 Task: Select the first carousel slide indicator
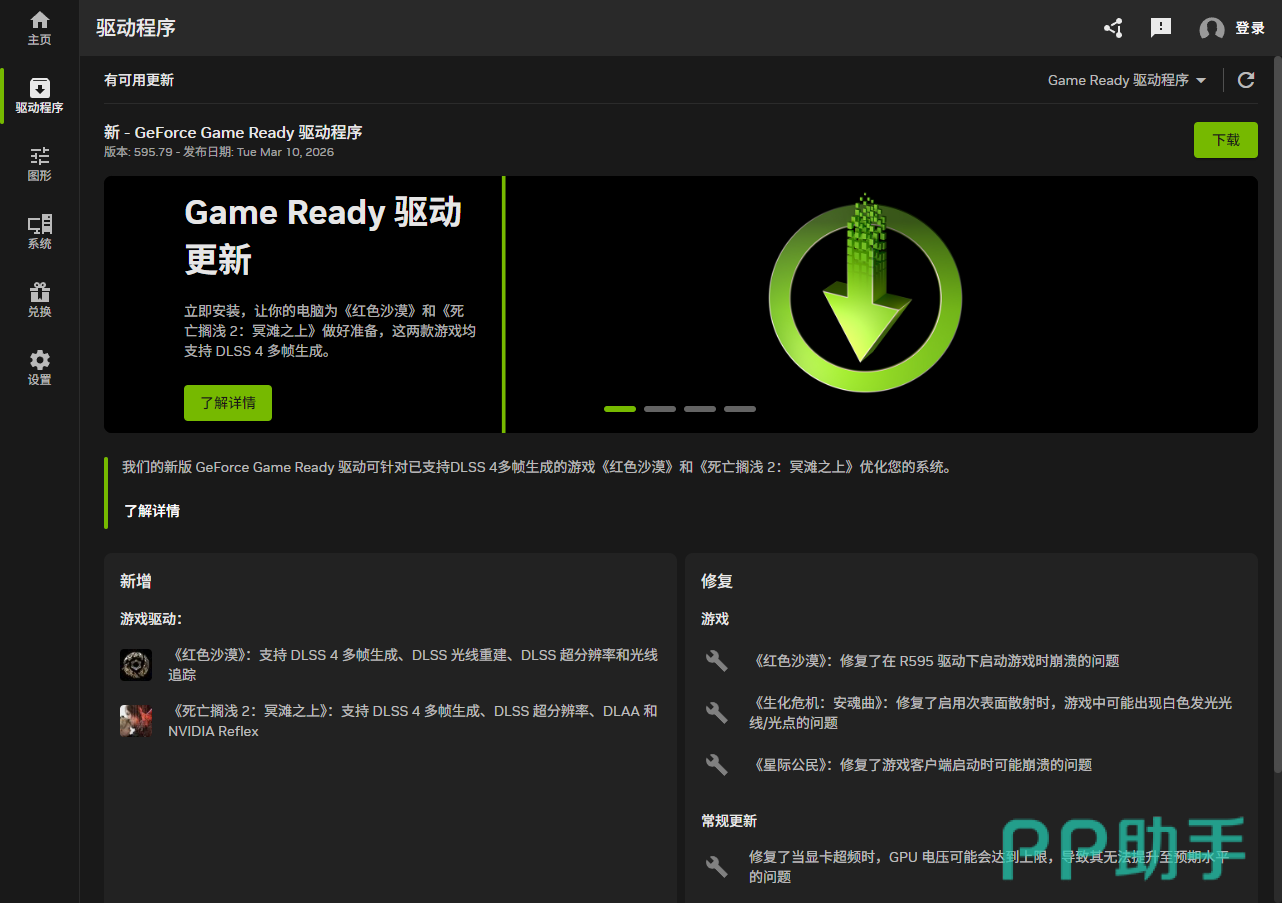coord(620,409)
